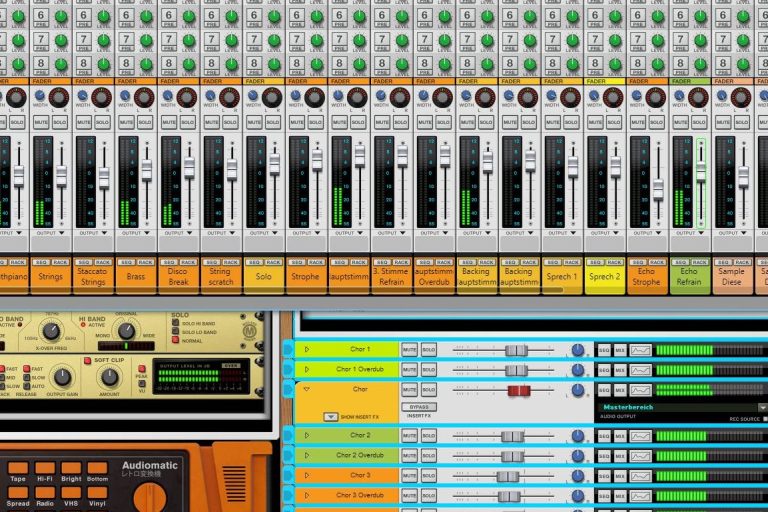Click the Solo channel volume fader
The height and width of the screenshot is (512, 768).
pos(274,162)
